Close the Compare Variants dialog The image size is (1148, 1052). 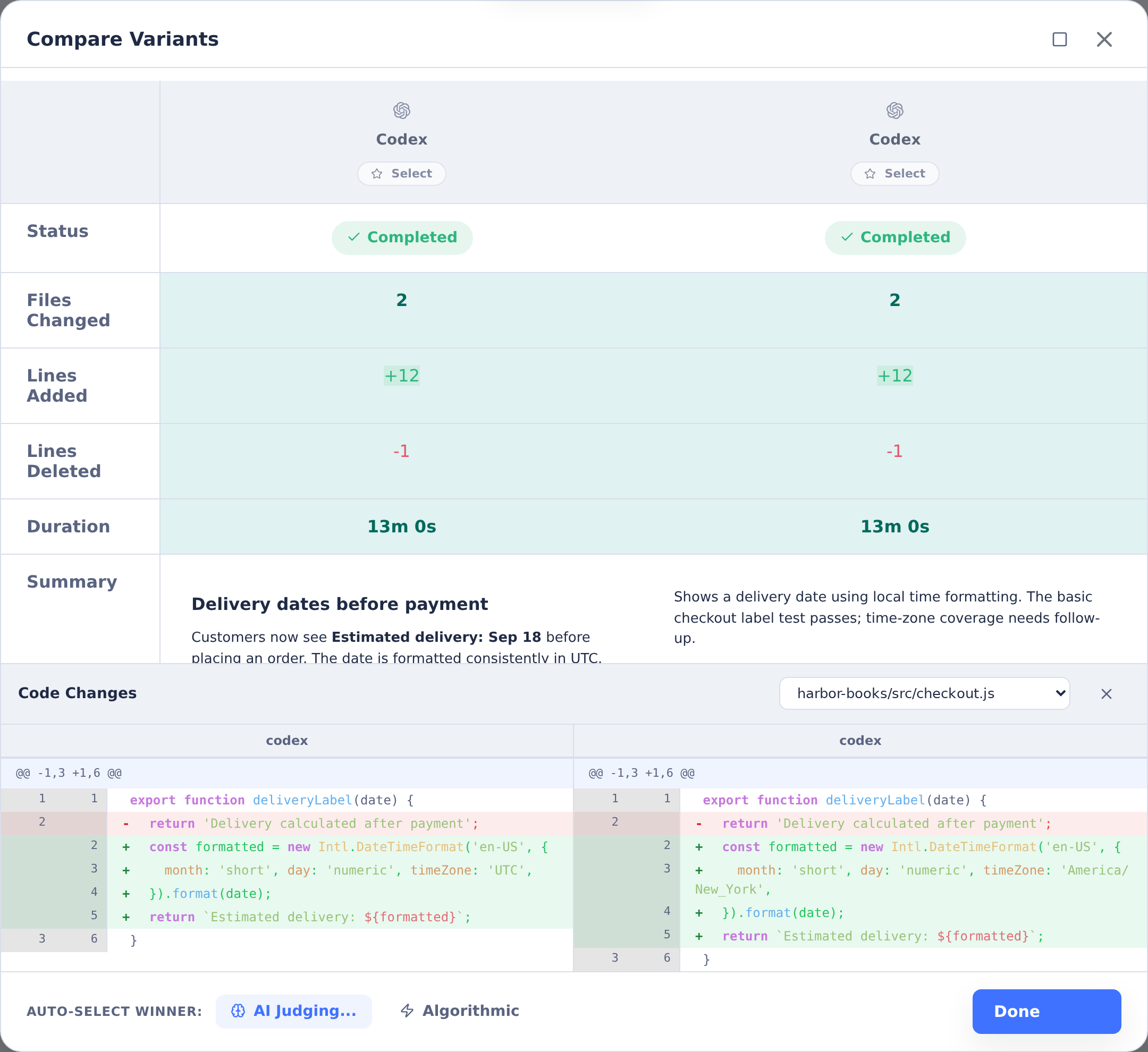pyautogui.click(x=1104, y=39)
